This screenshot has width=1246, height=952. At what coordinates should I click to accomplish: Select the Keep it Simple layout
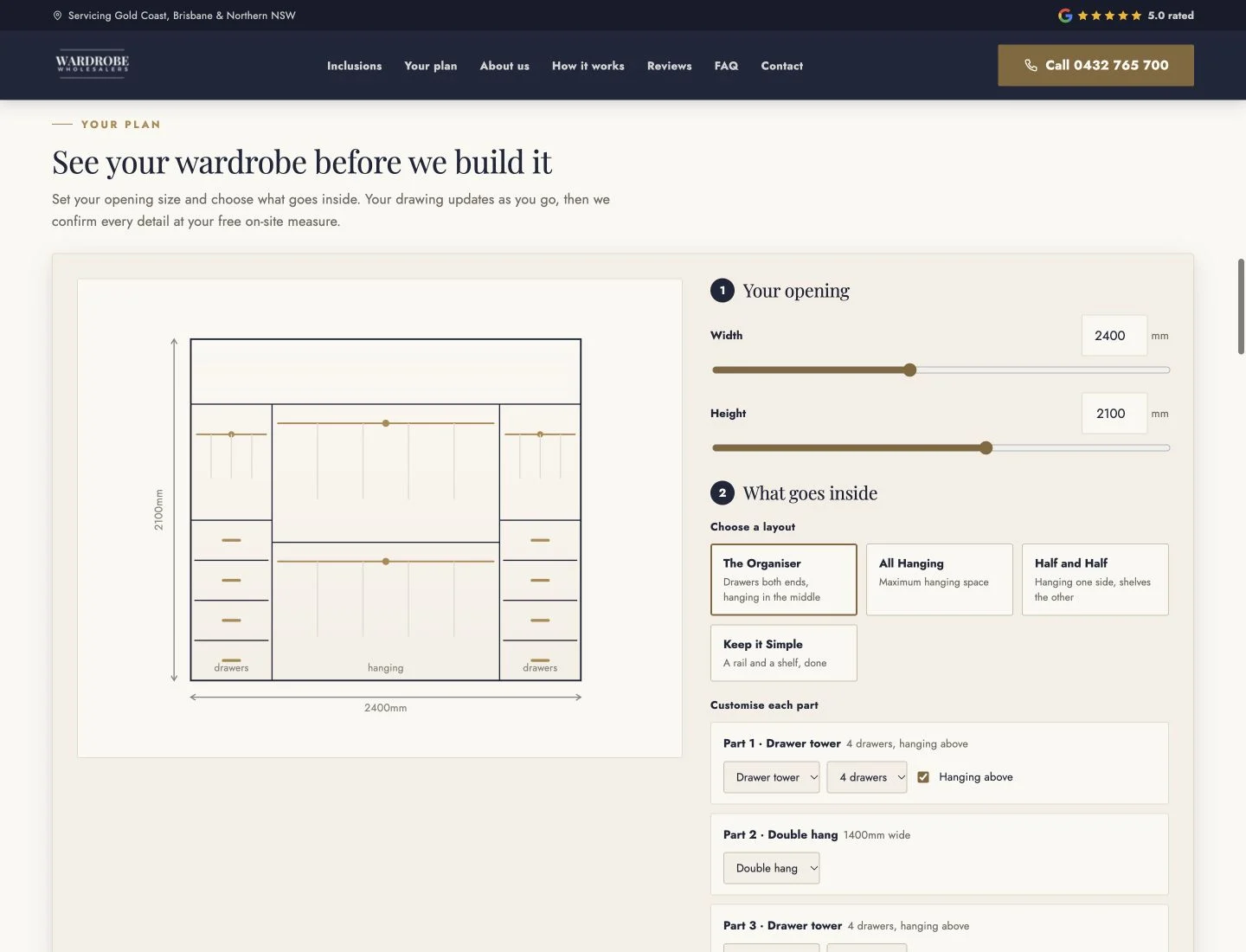tap(784, 653)
